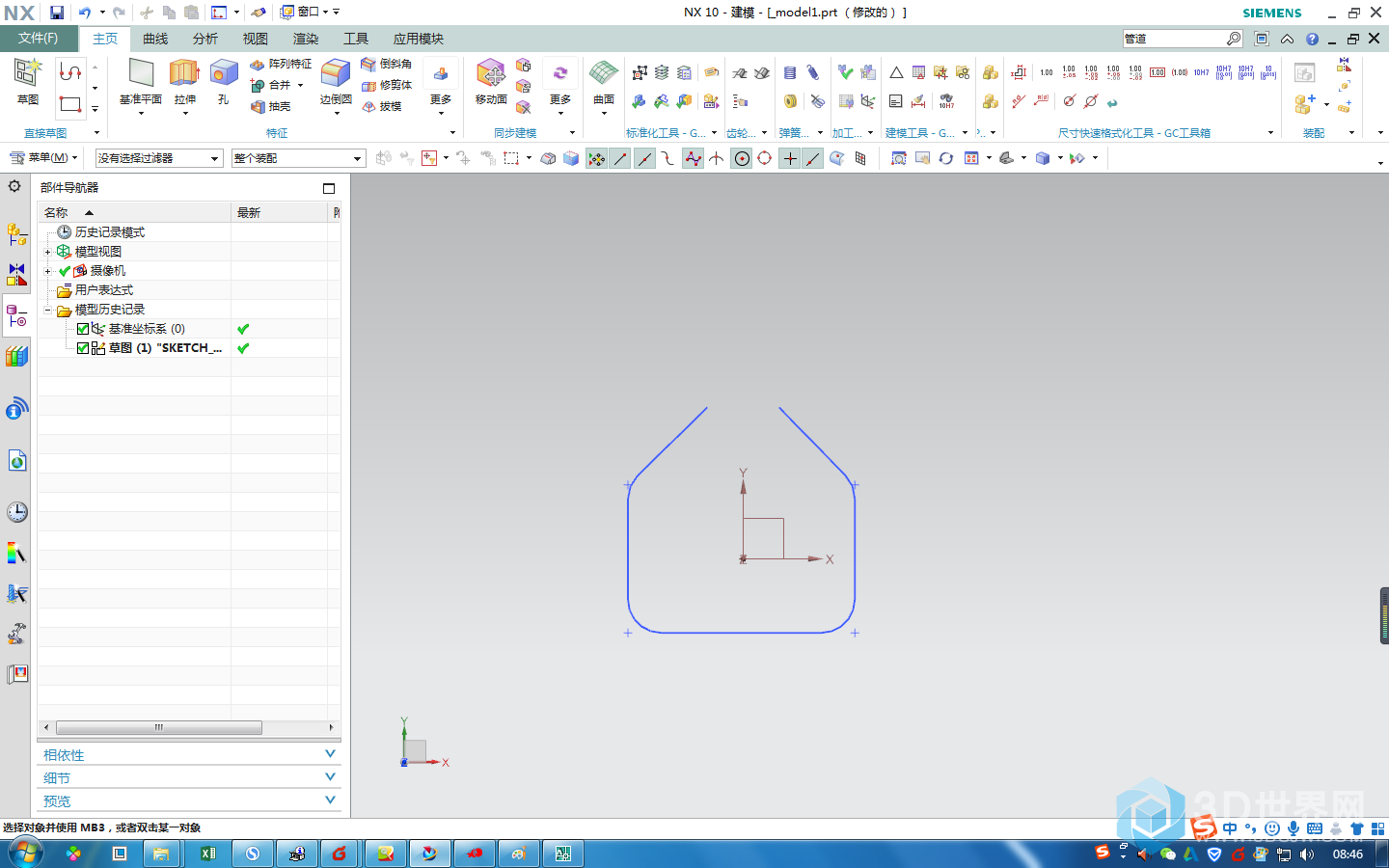Uncheck the 草图 (1) SKETCH checkbox
Image resolution: width=1389 pixels, height=868 pixels.
coord(83,348)
